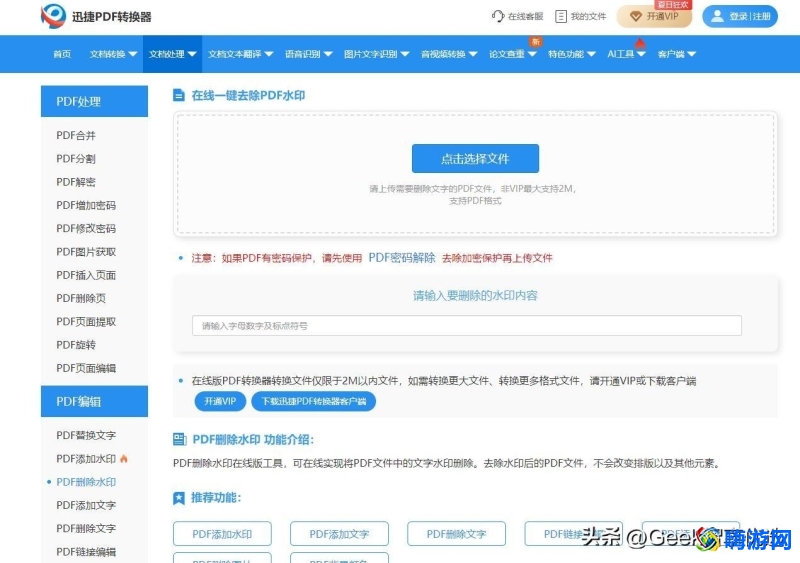Open 我的文件 in the header

[581, 16]
